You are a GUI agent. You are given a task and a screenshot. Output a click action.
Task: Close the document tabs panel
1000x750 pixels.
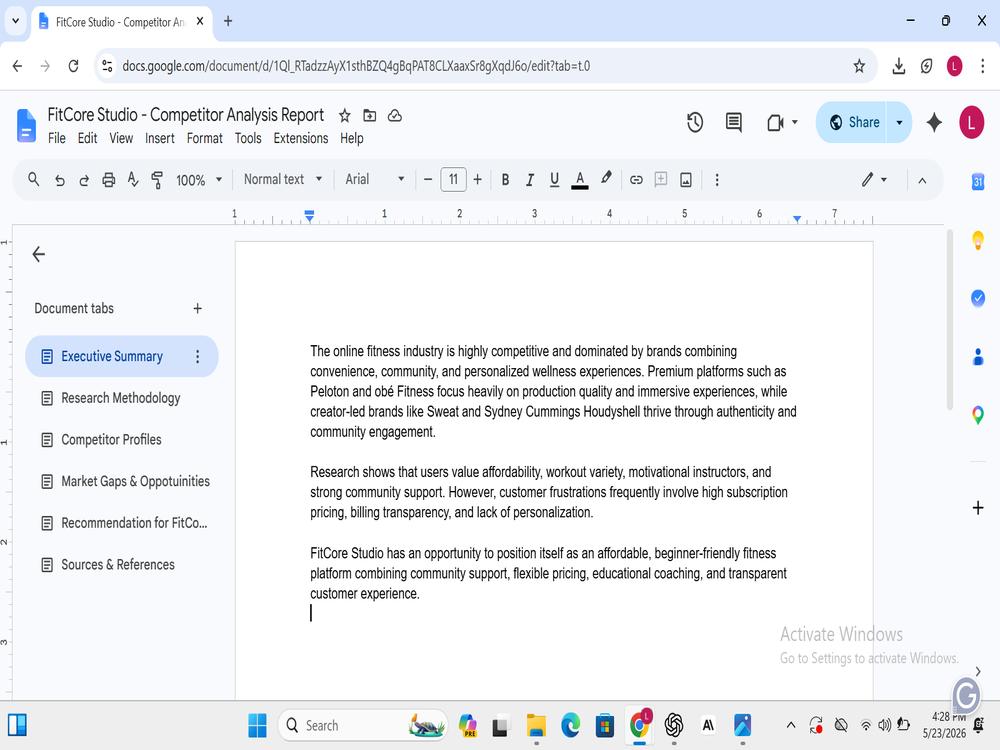pos(39,254)
